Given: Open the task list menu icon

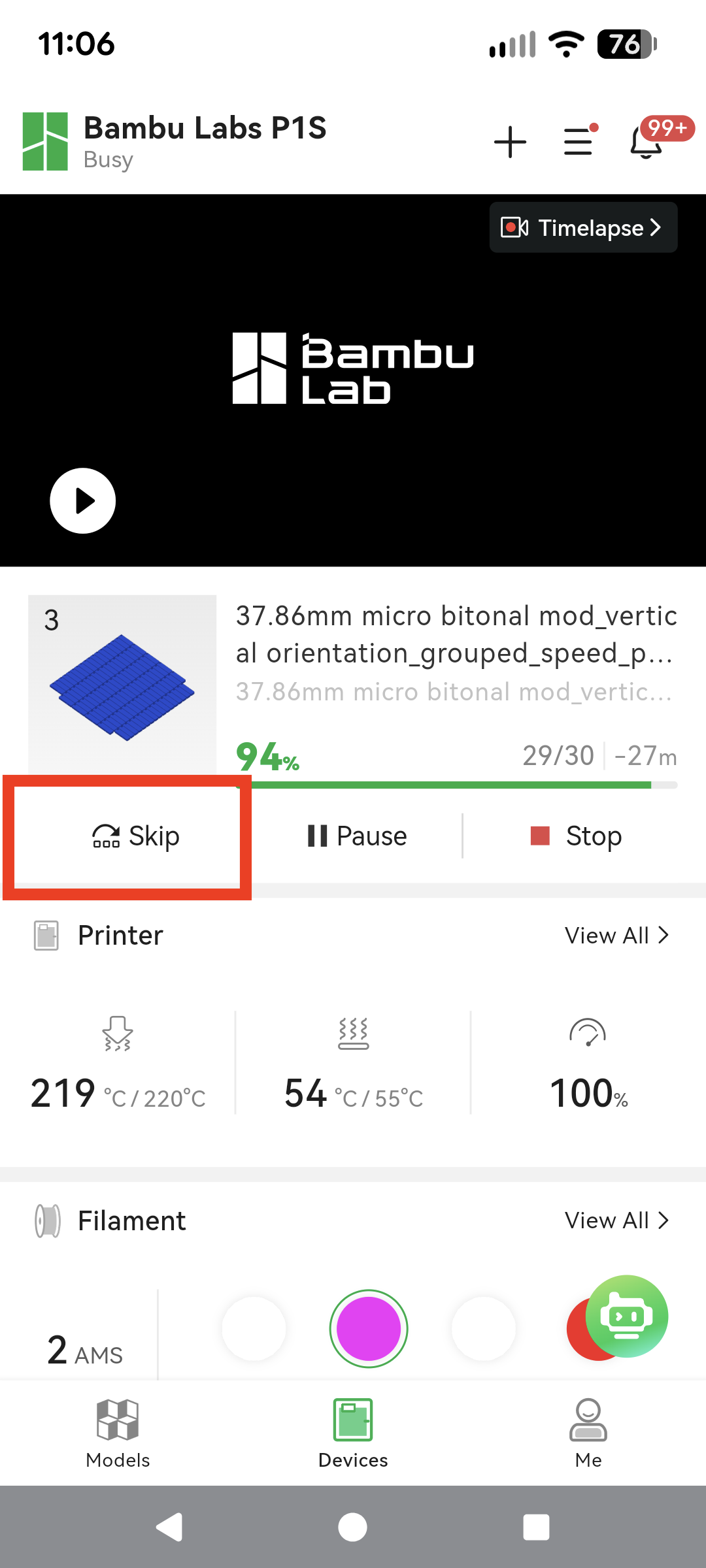Looking at the screenshot, I should click(x=579, y=141).
